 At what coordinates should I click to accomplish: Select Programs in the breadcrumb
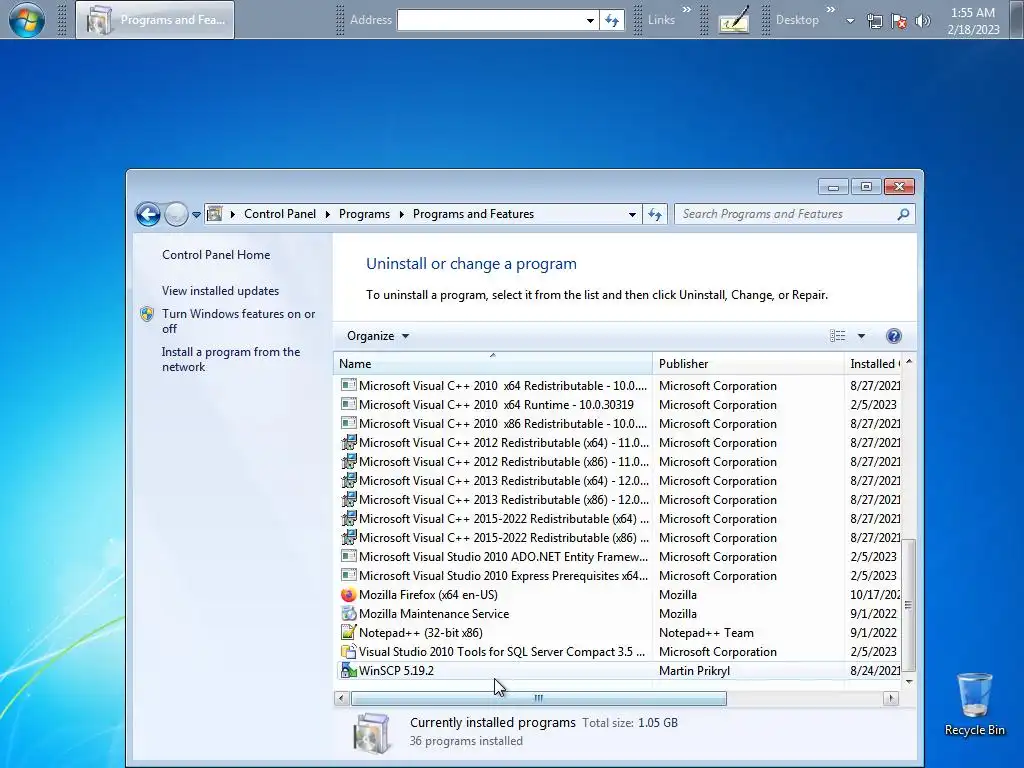pyautogui.click(x=364, y=214)
